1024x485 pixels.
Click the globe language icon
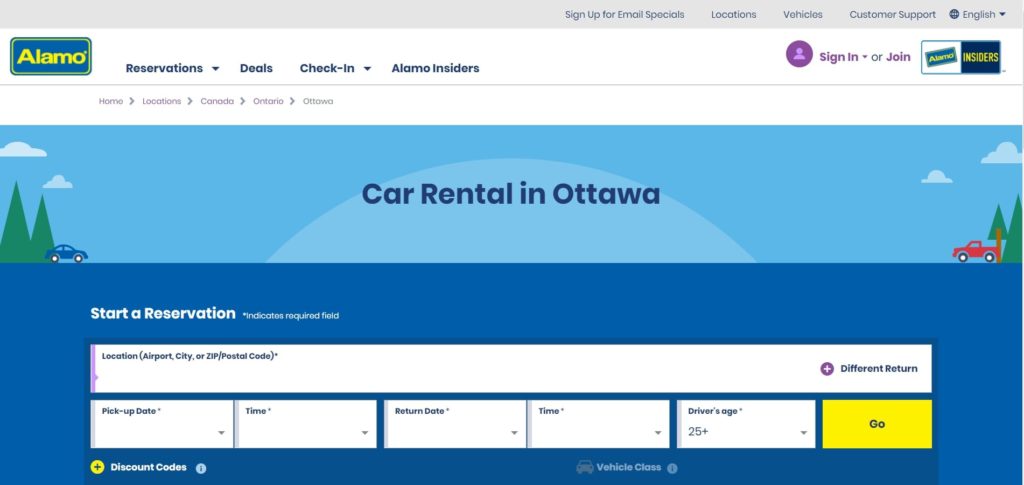pyautogui.click(x=954, y=14)
